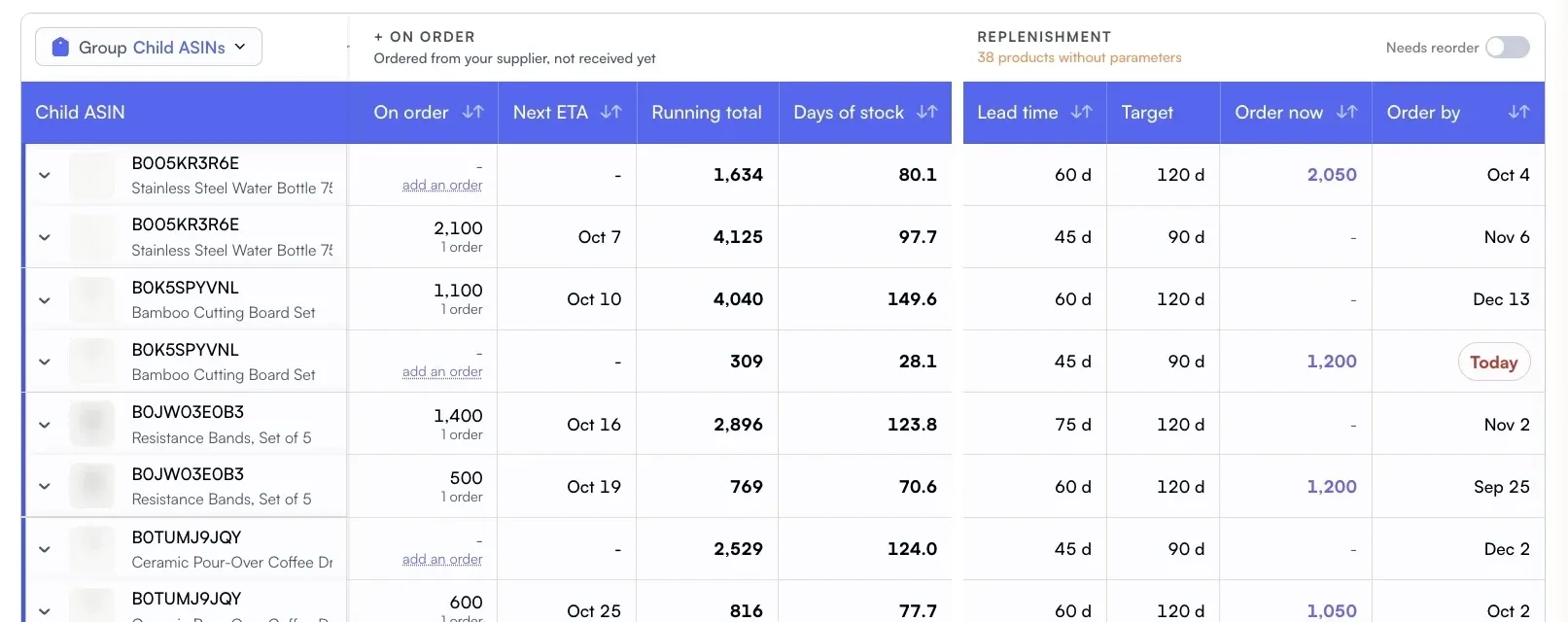Sort by the Next ETA column icon
Screen dimensions: 1568x622
611,112
